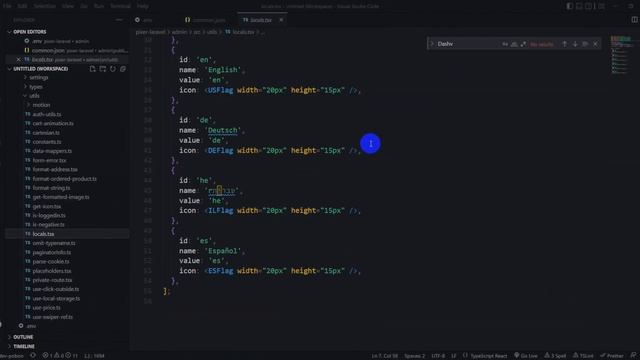The height and width of the screenshot is (360, 640).
Task: Open the Selection menu
Action: tap(44, 6)
